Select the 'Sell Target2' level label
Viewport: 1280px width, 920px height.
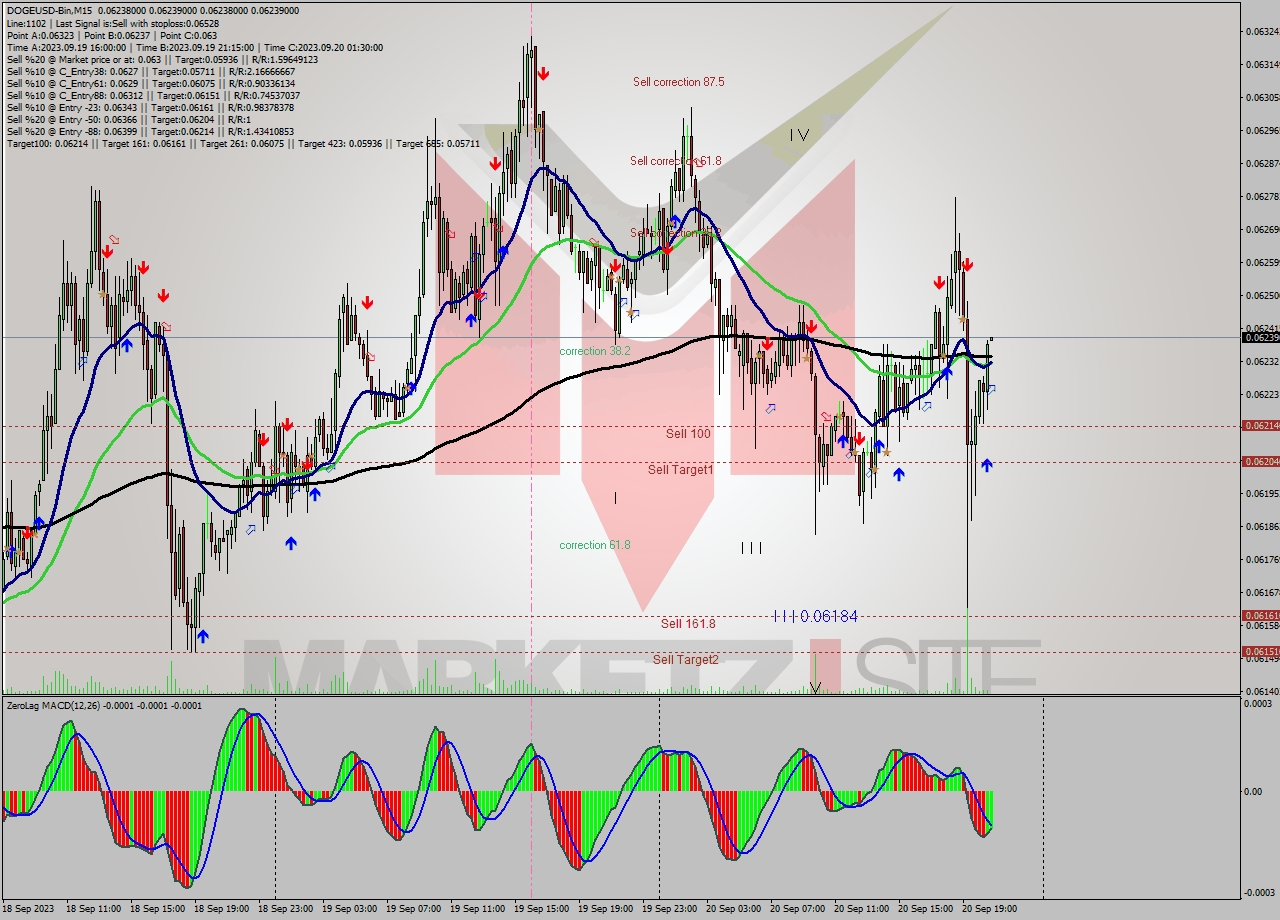click(685, 659)
